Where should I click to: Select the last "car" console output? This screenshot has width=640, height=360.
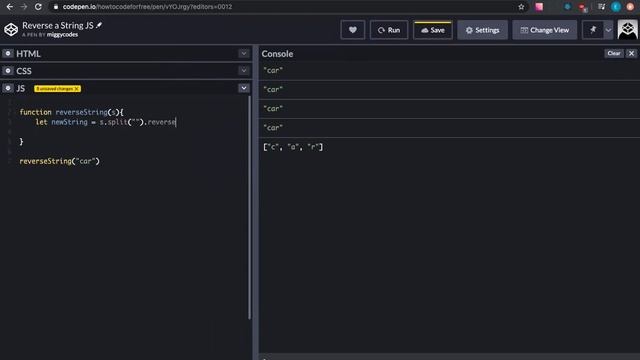pyautogui.click(x=273, y=128)
